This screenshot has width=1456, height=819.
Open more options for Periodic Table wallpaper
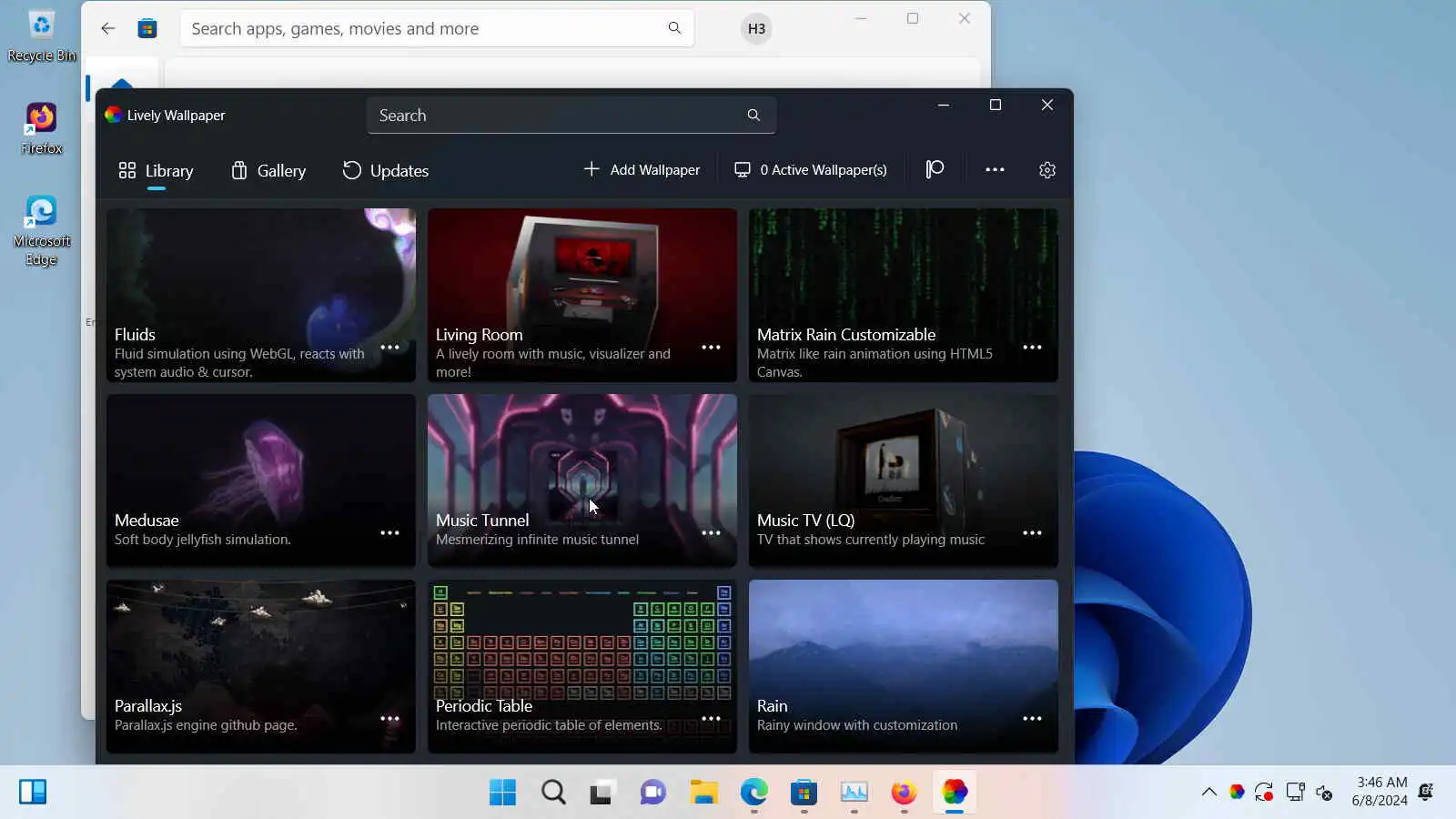711,719
